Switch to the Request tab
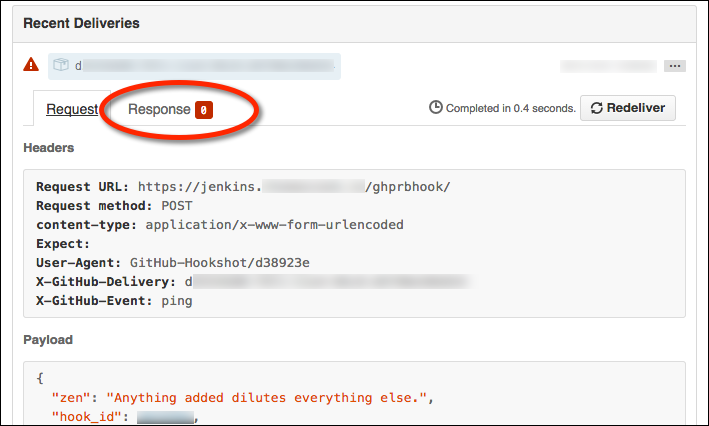Viewport: 709px width, 426px height. coord(72,109)
